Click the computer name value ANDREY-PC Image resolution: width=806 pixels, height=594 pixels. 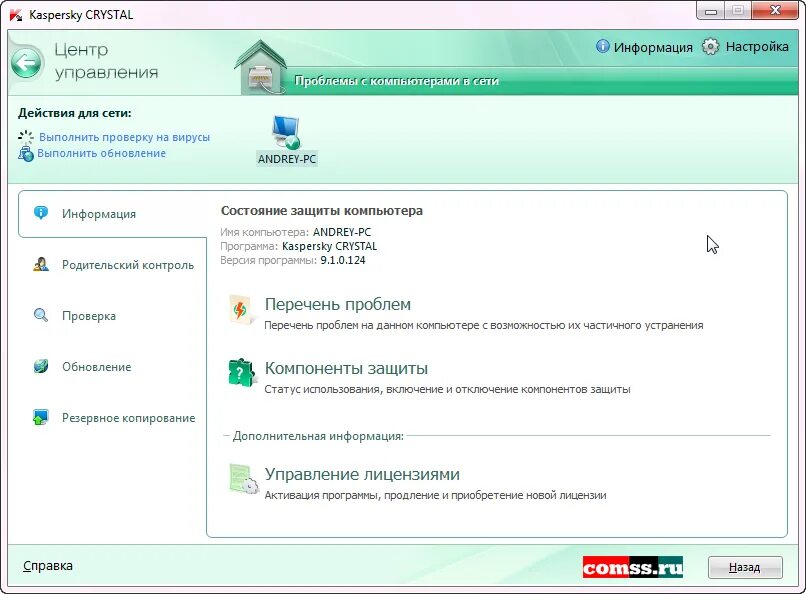point(342,232)
